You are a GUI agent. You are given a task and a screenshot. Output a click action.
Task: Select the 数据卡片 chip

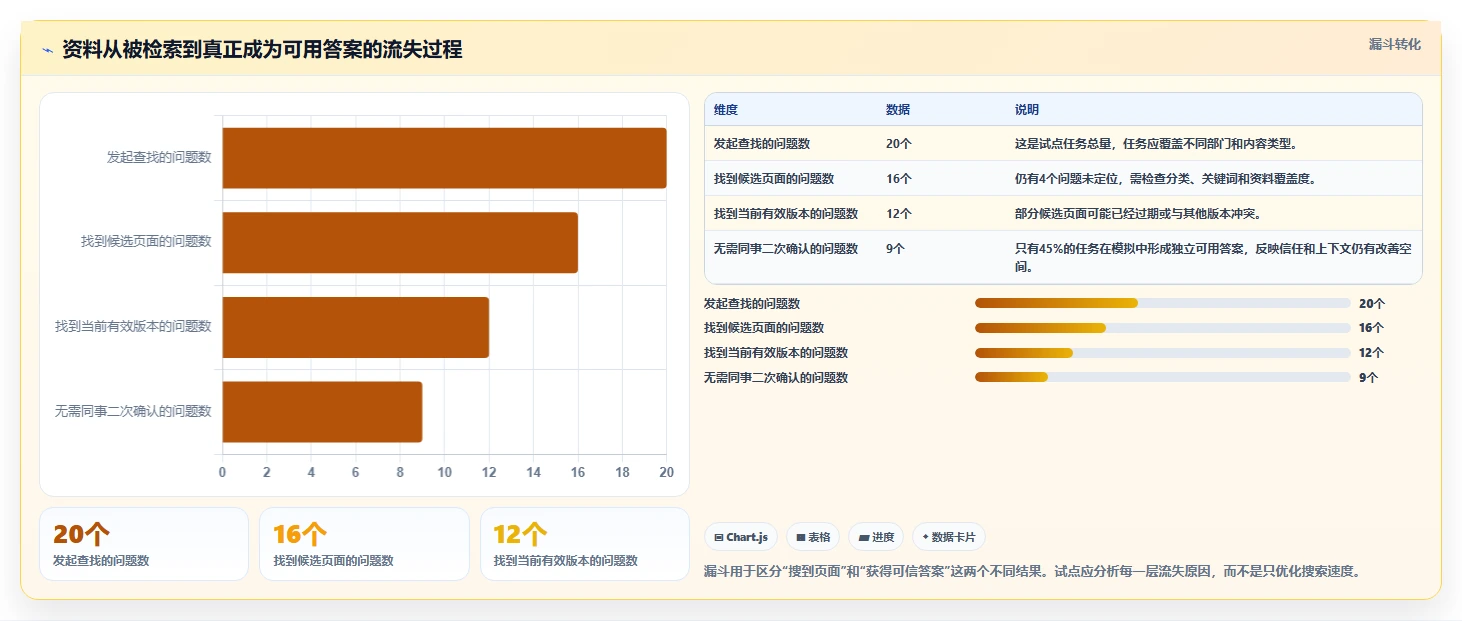tap(949, 537)
